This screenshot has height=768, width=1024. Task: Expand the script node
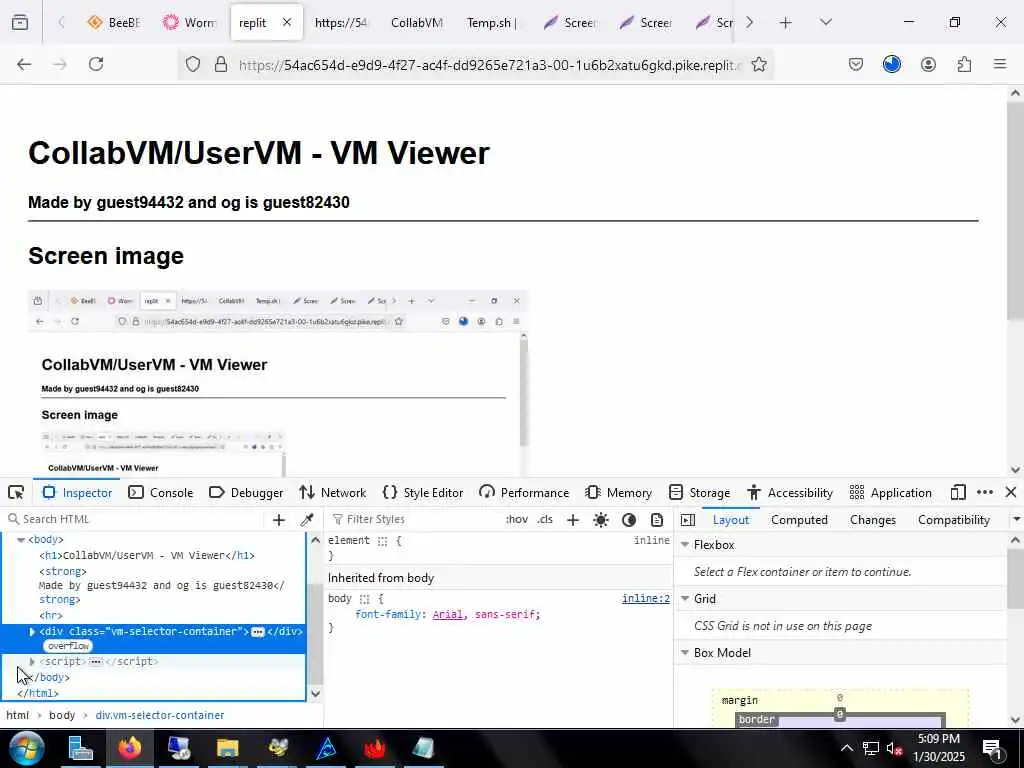click(32, 662)
